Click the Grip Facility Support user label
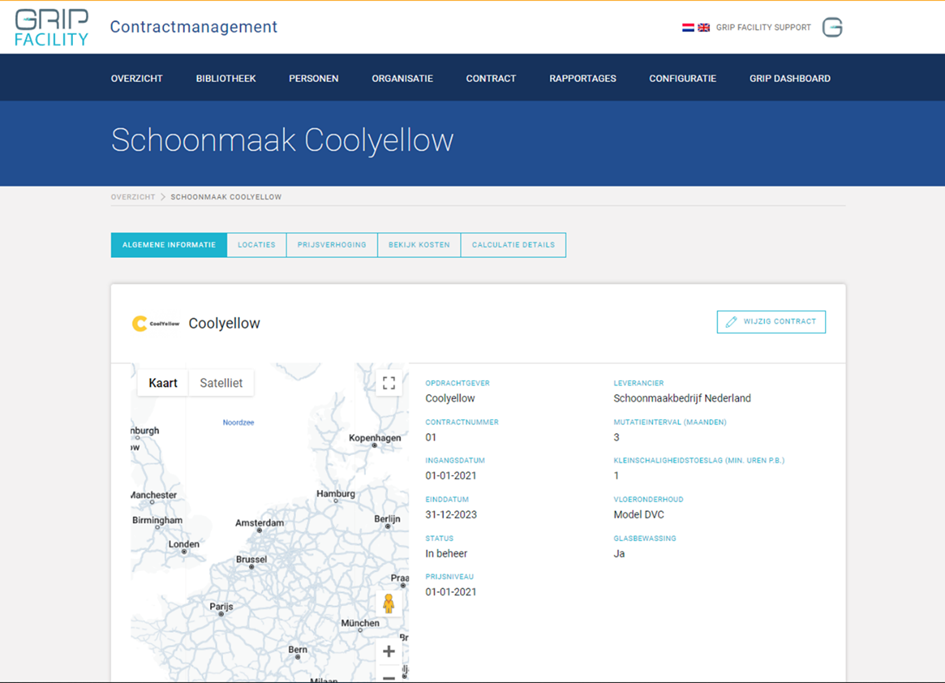Screen dimensions: 945x683 pos(764,27)
